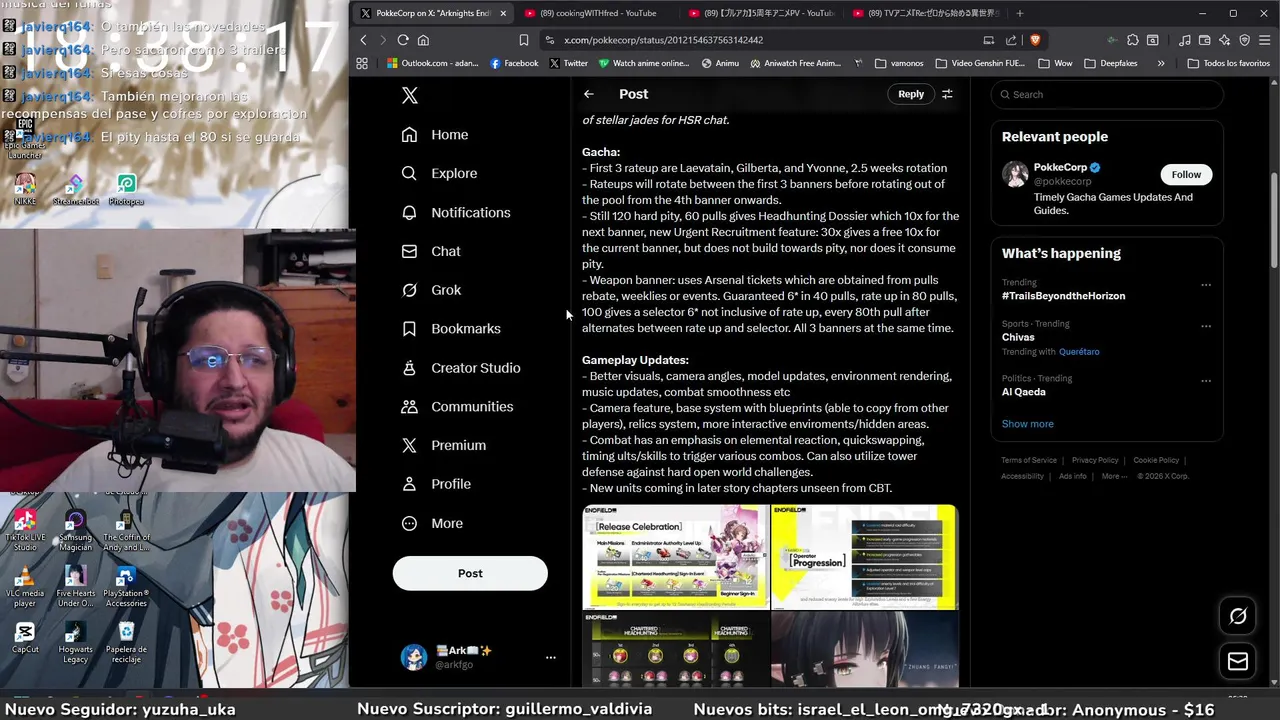This screenshot has height=720, width=1280.
Task: Open account menu dots beside @arkfgo
Action: point(550,657)
